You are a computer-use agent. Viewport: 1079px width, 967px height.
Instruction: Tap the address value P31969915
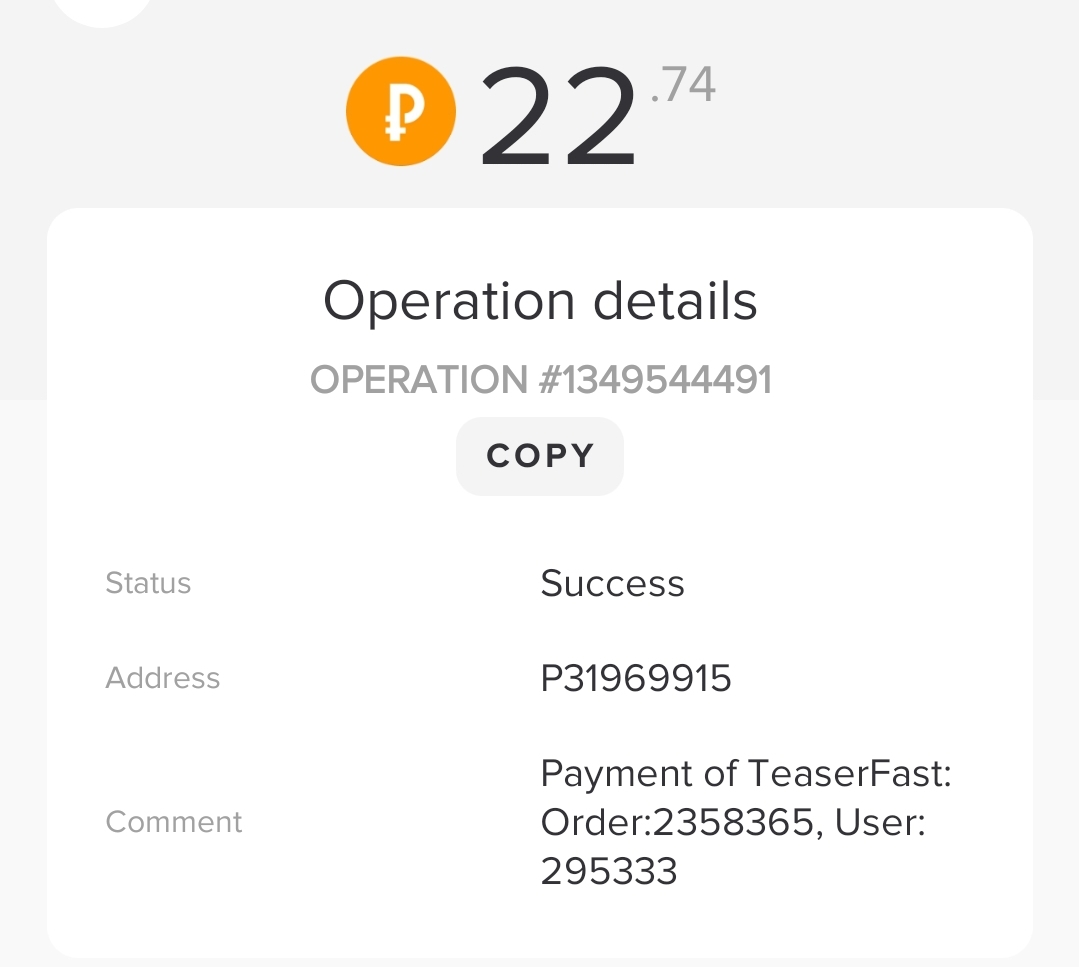click(x=636, y=679)
